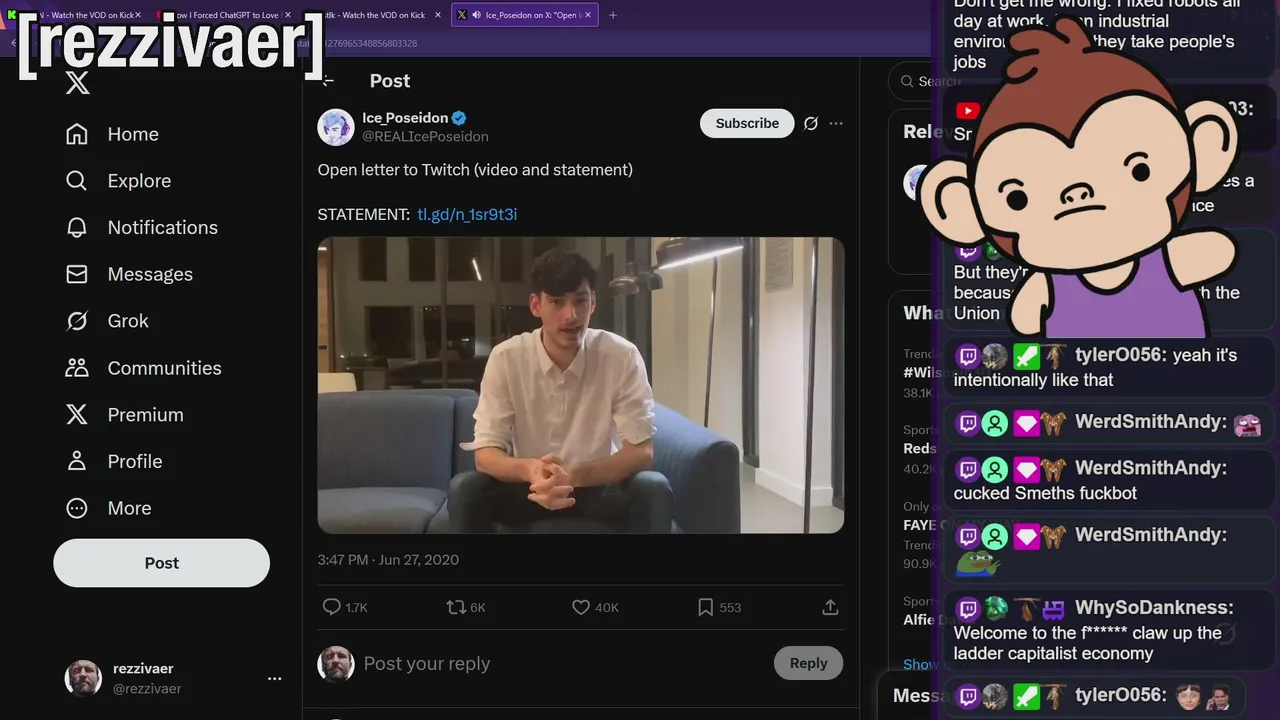Open the tl.gd statement link
Viewport: 1280px width, 720px height.
[x=467, y=214]
